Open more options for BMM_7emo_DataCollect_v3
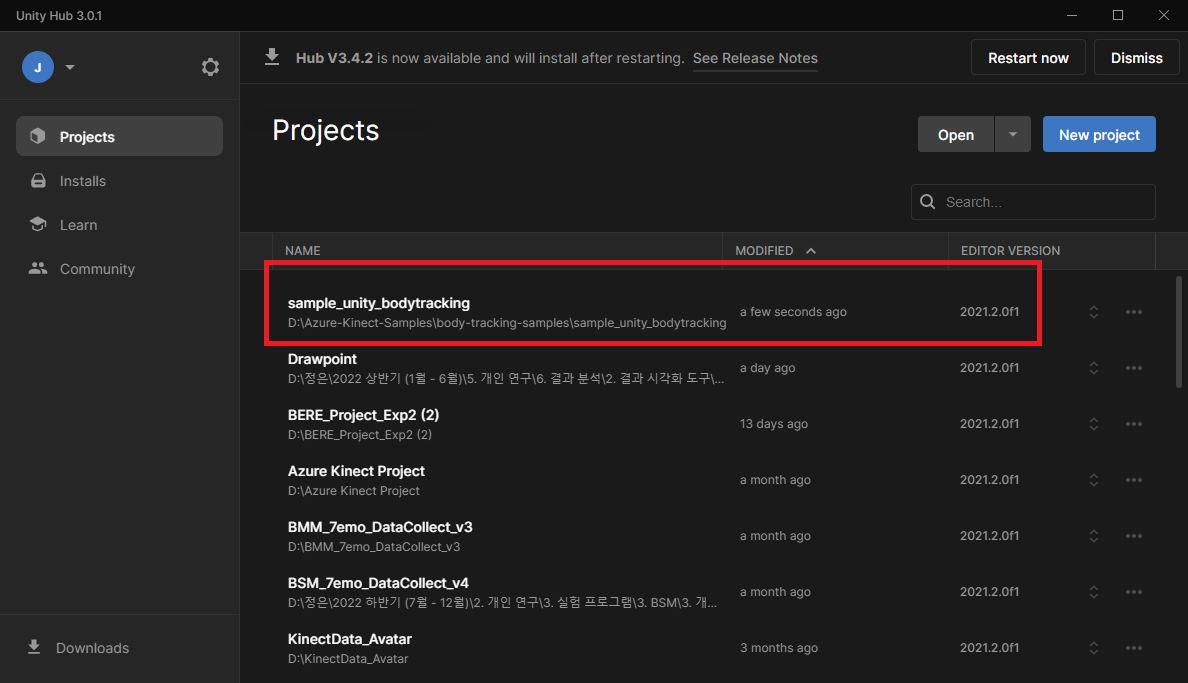Screen dimensions: 1188x683 coord(1133,536)
